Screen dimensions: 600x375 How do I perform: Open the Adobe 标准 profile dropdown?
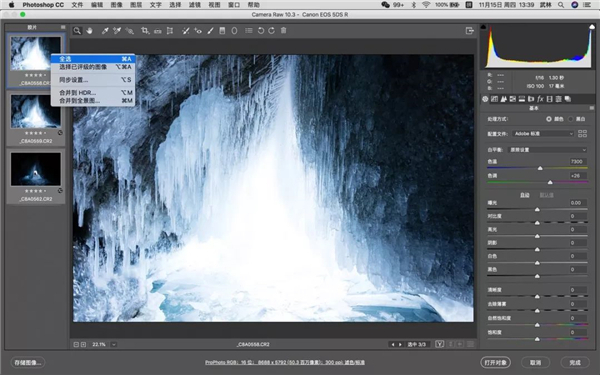[x=543, y=134]
